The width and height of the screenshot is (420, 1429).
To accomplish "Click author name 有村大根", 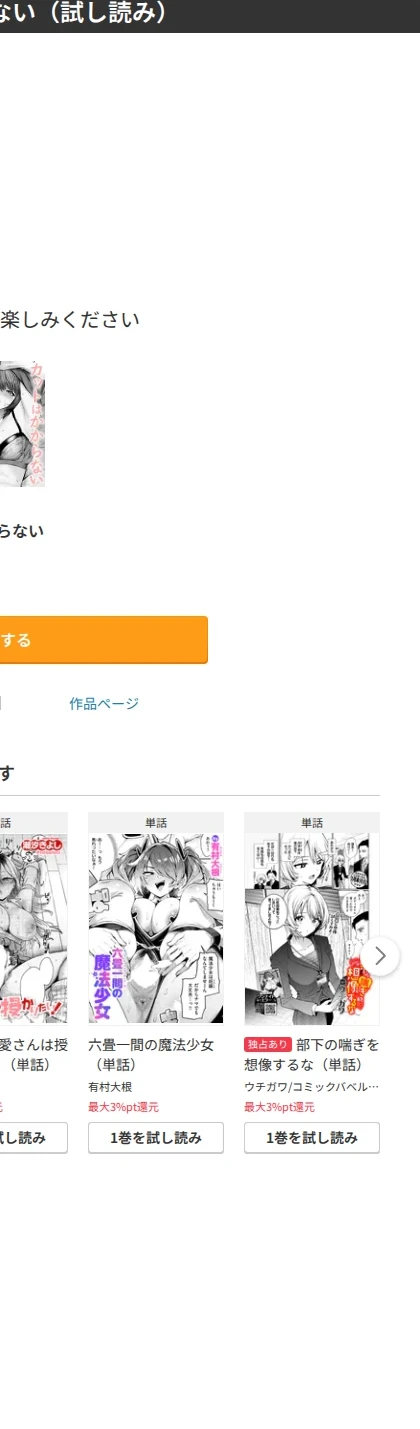I will 110,1087.
